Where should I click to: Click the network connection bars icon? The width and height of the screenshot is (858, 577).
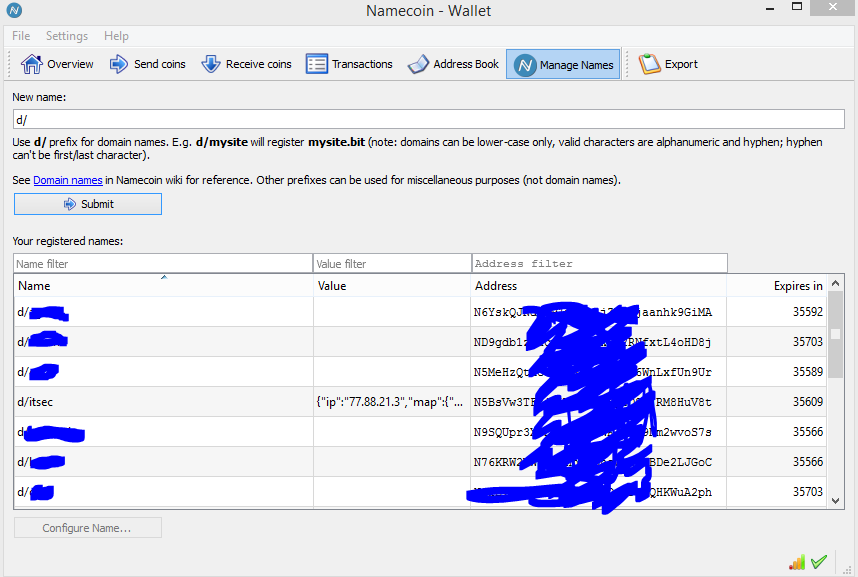797,562
